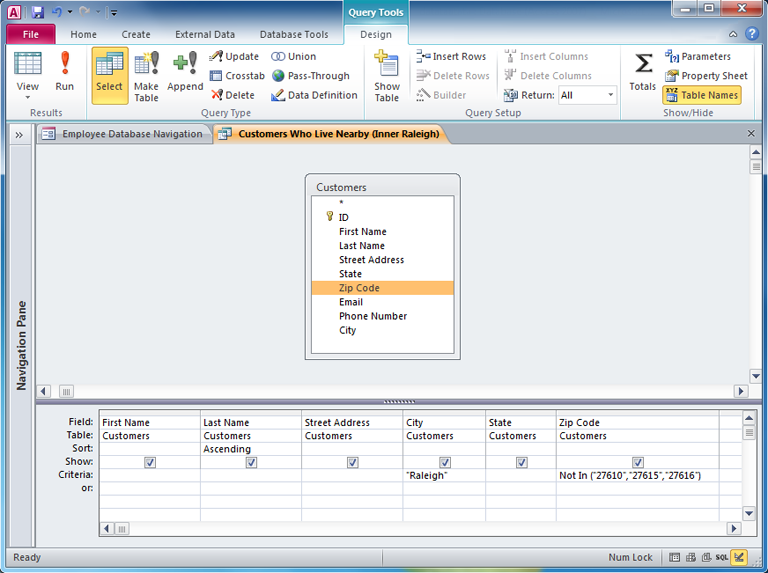This screenshot has height=573, width=768.
Task: Switch to Employee Database Navigation tab
Action: [124, 134]
